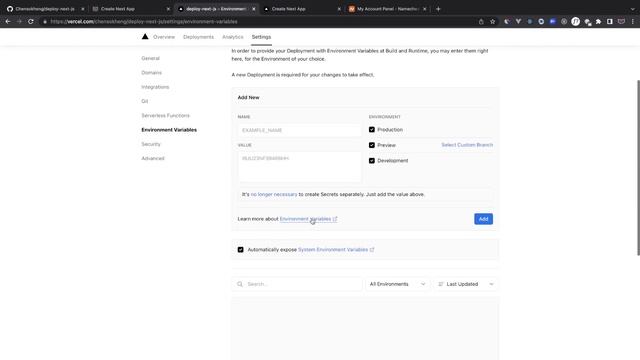Go back with browser back arrow
The width and height of the screenshot is (640, 360).
8,21
